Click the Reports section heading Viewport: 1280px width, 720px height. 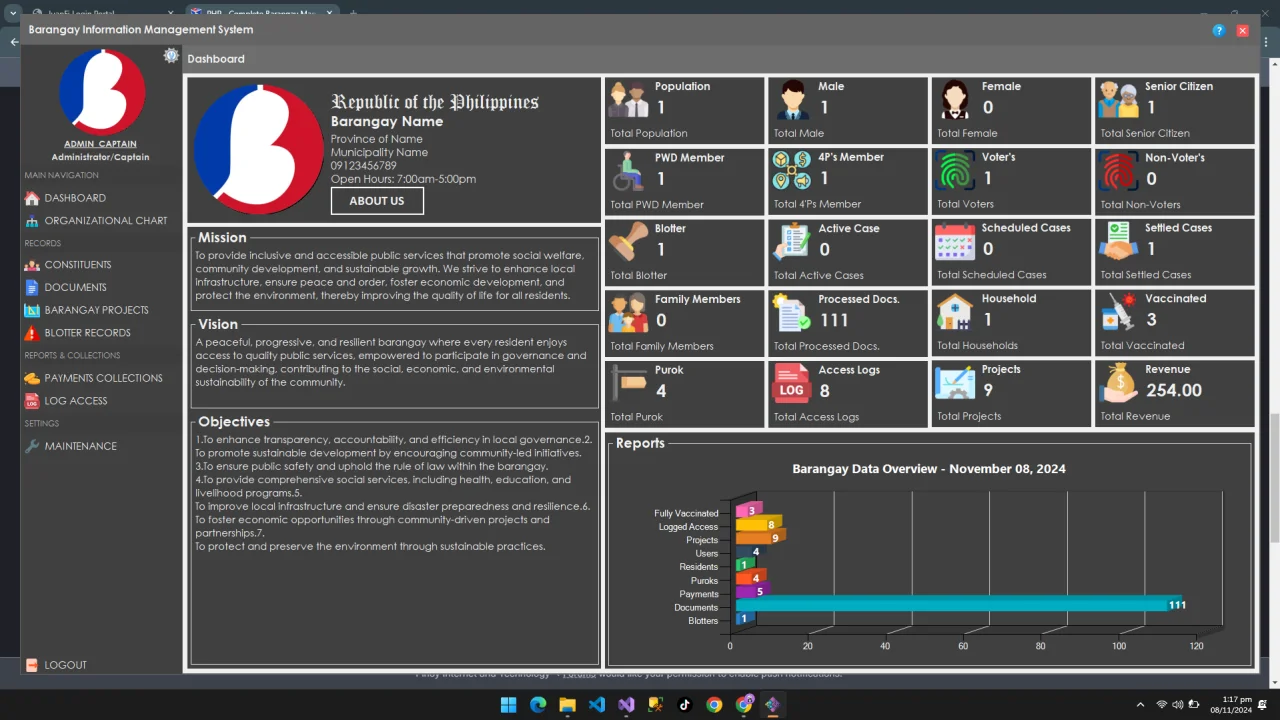(x=640, y=443)
